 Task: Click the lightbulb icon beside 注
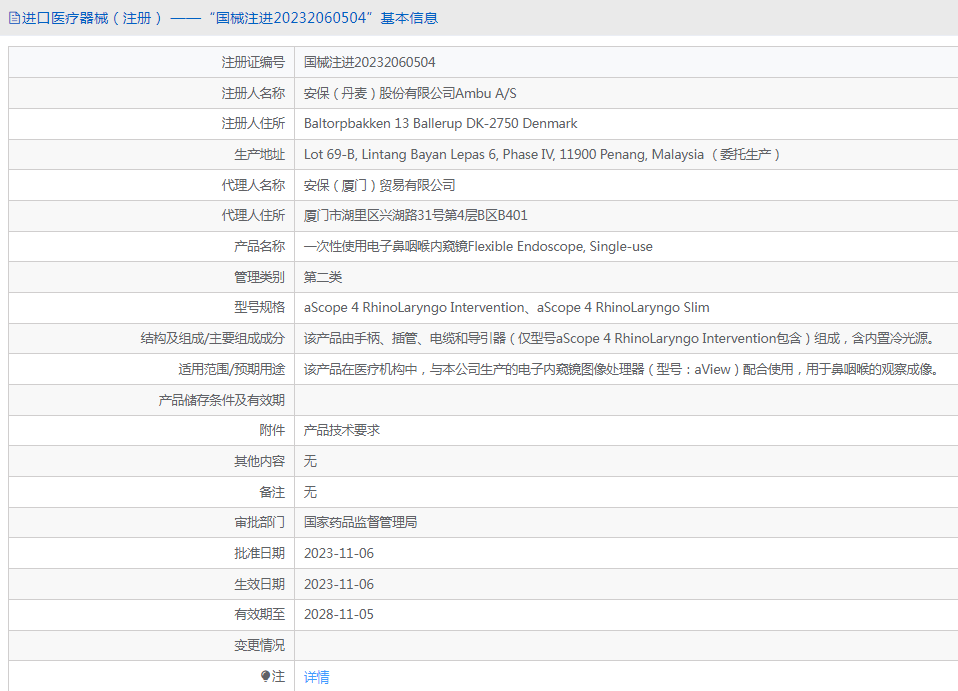click(265, 676)
